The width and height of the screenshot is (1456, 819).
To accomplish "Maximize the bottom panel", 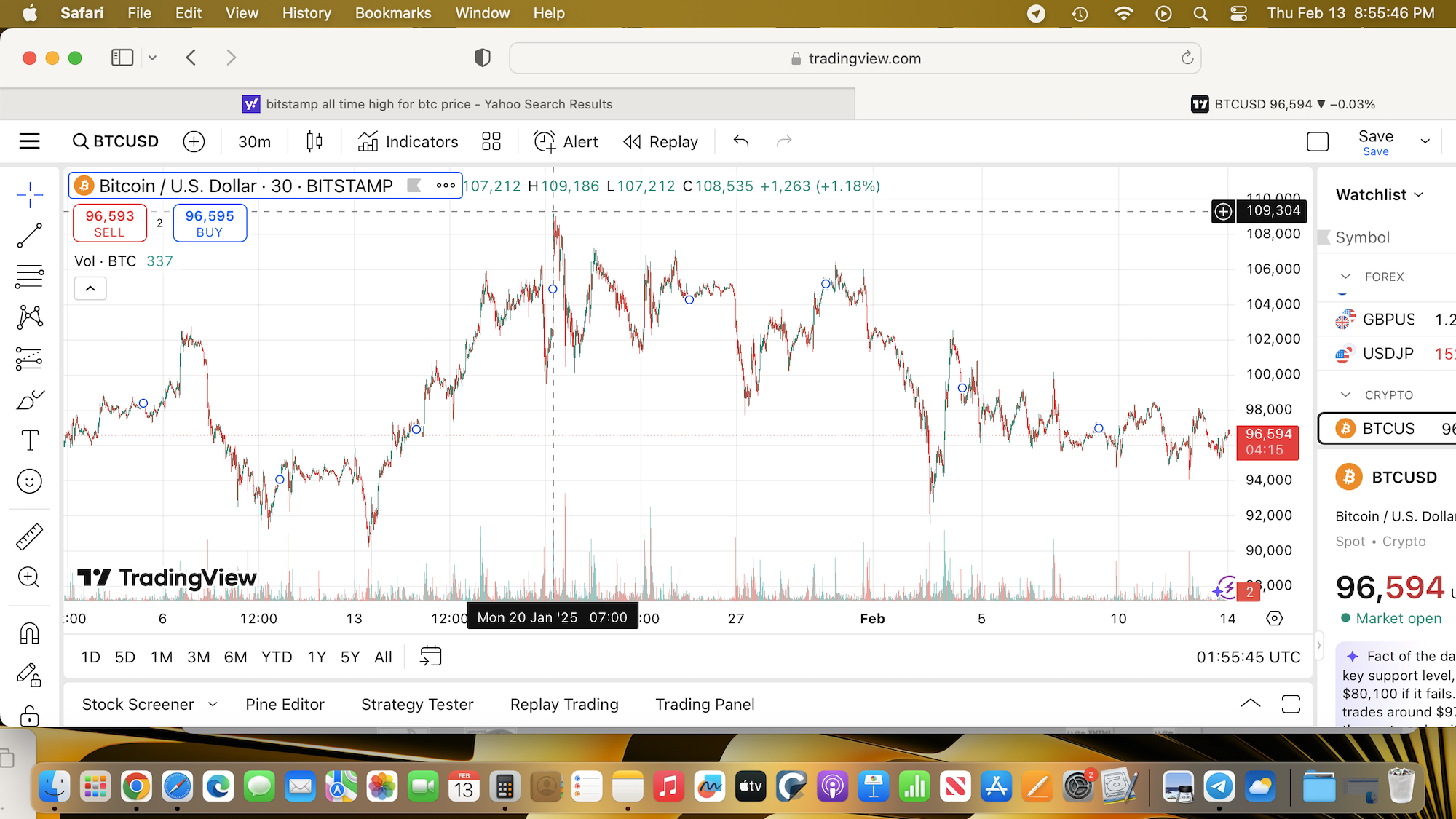I will coord(1291,703).
